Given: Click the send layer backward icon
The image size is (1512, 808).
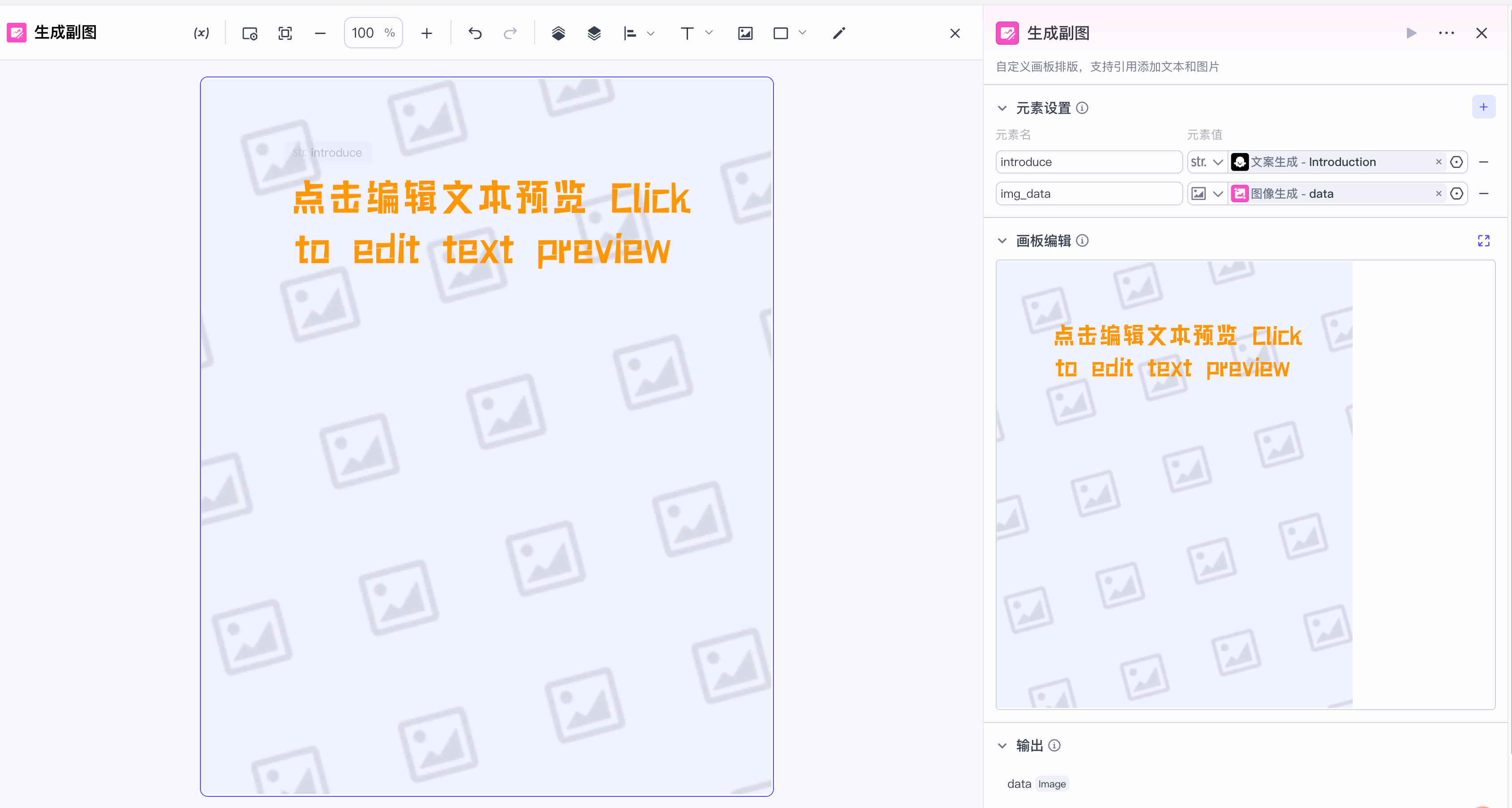Looking at the screenshot, I should click(x=594, y=34).
